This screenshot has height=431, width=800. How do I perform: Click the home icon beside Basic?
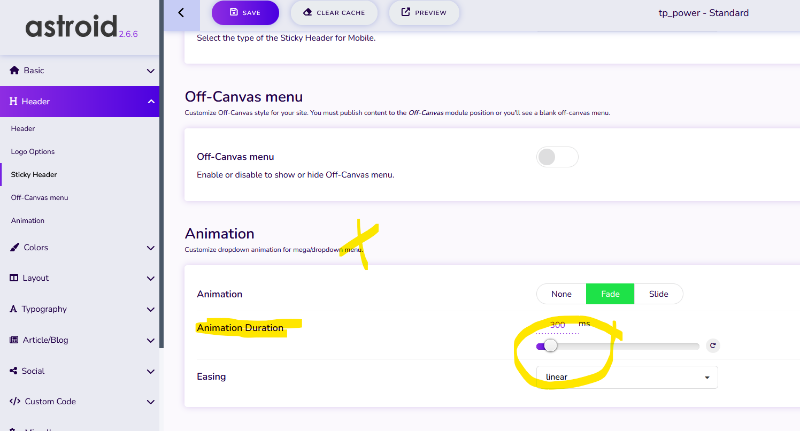(x=14, y=70)
